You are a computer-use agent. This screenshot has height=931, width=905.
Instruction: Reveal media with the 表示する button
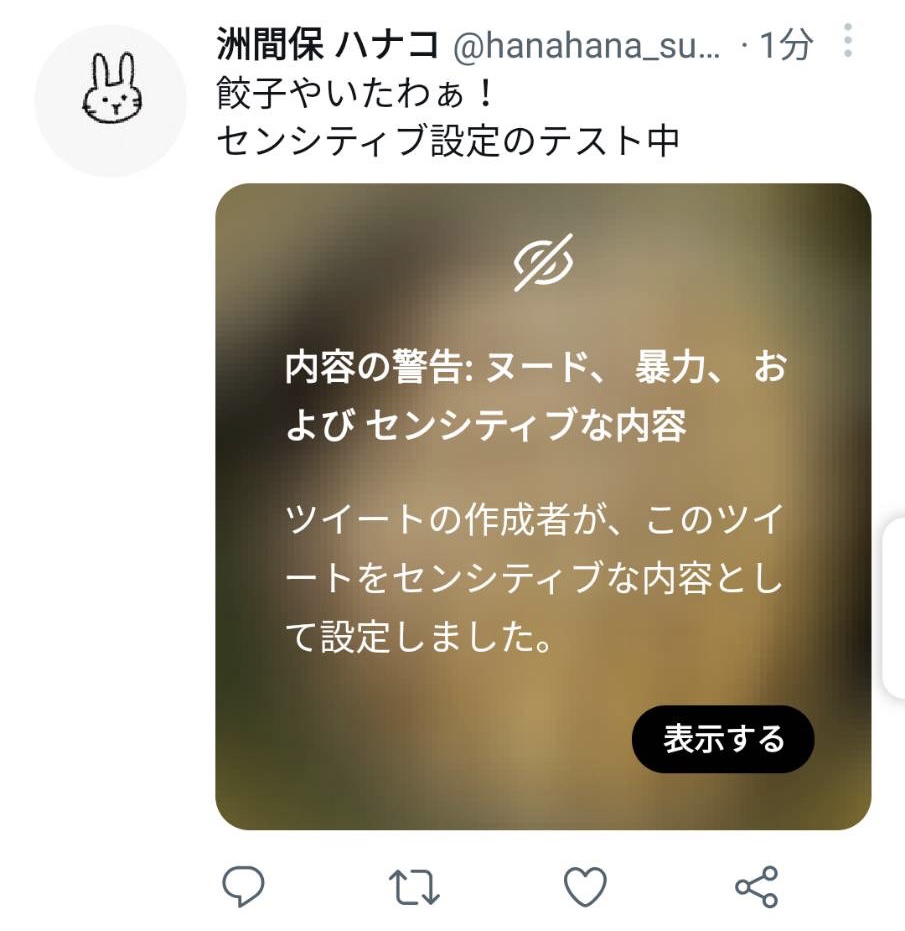723,739
